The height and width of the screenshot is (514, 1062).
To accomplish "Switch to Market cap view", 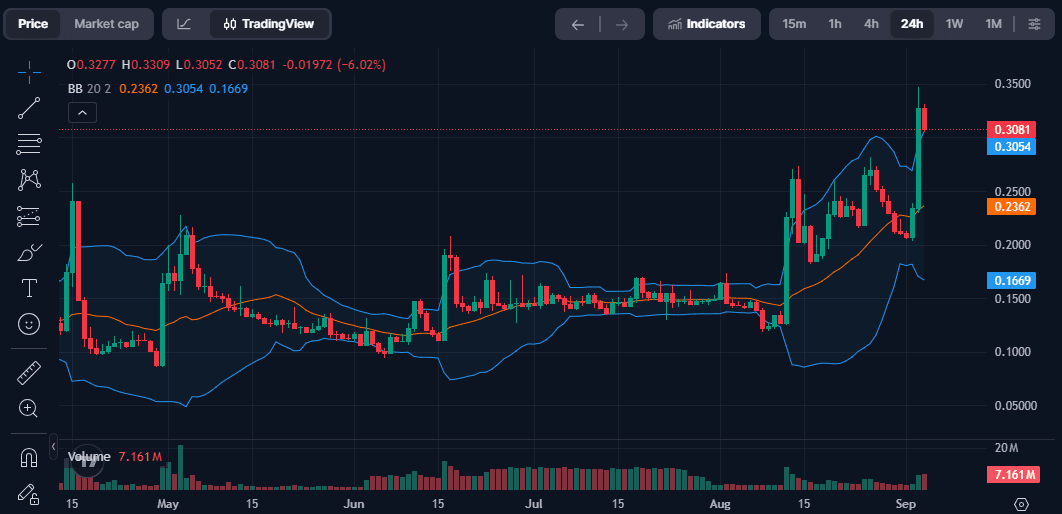I will [106, 24].
